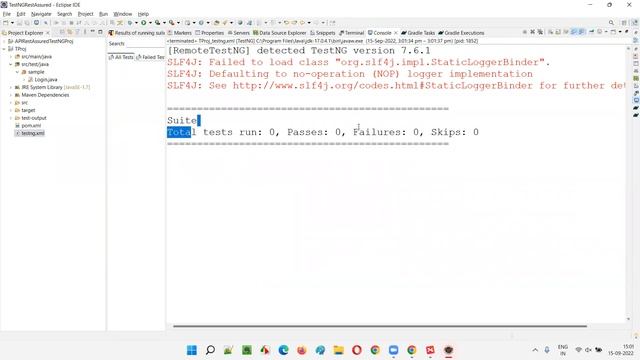This screenshot has height=360, width=640.
Task: Open the Microsoft Edge icon in taskbar
Action: pyautogui.click(x=283, y=350)
